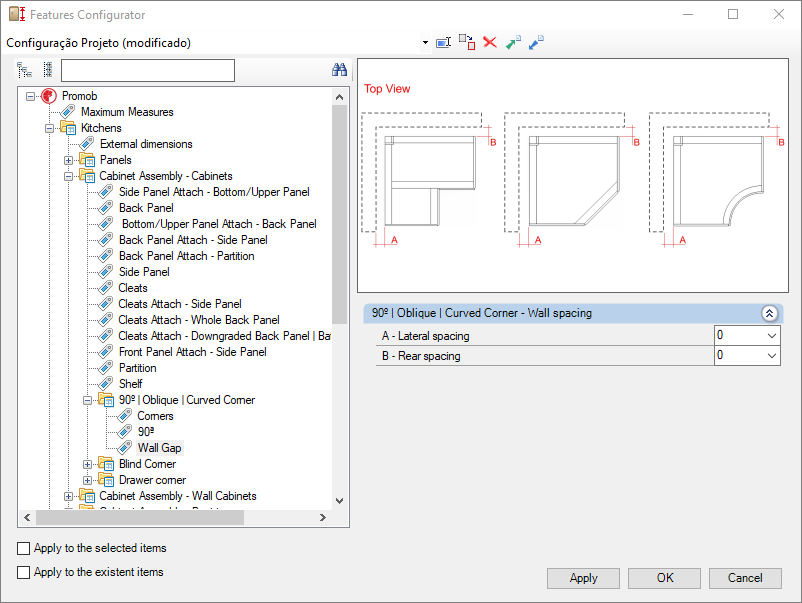This screenshot has height=603, width=802.
Task: Collapse the Wall spacing section chevron
Action: (x=769, y=313)
